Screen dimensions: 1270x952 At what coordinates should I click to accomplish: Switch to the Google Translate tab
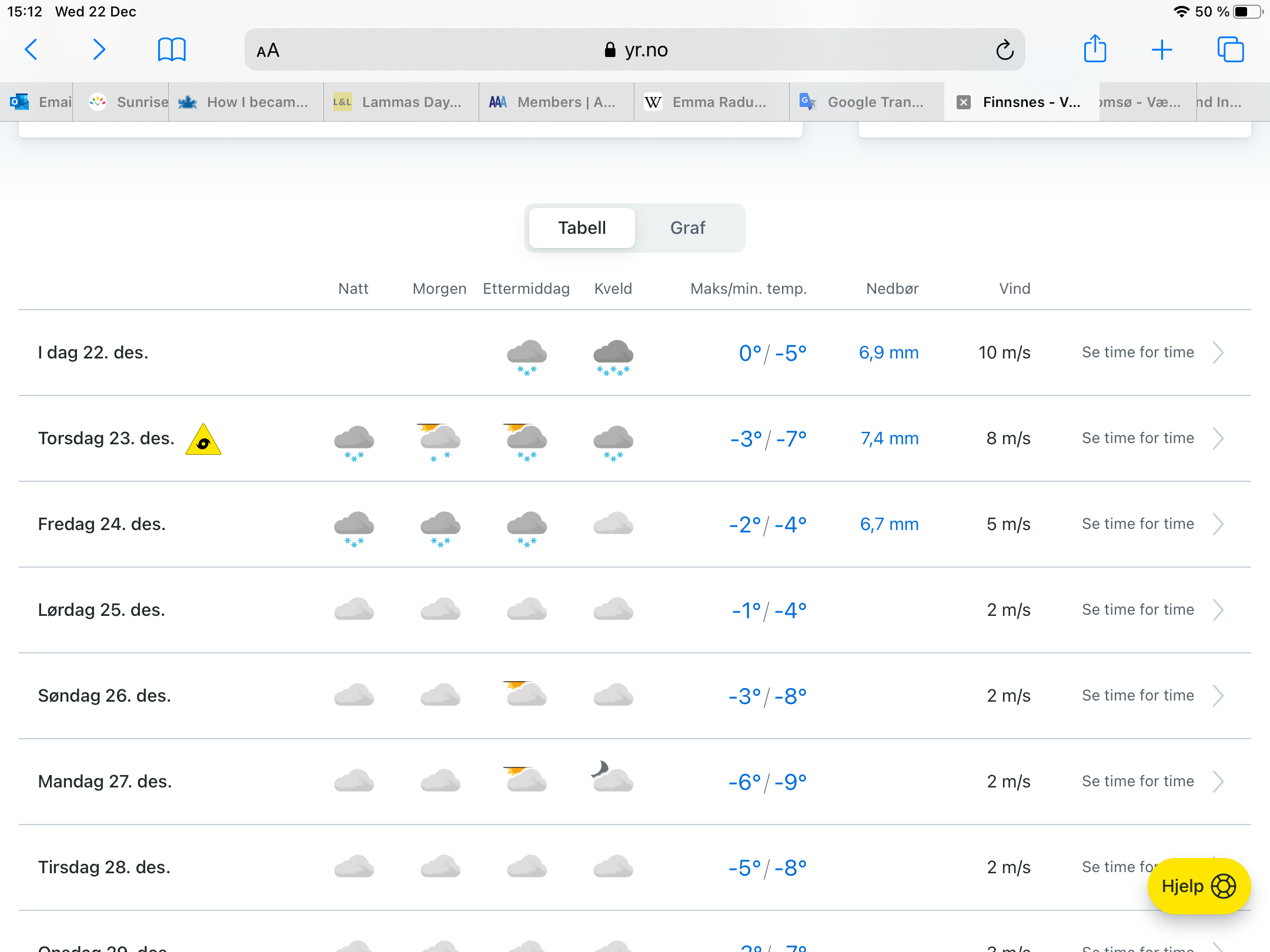pyautogui.click(x=867, y=102)
